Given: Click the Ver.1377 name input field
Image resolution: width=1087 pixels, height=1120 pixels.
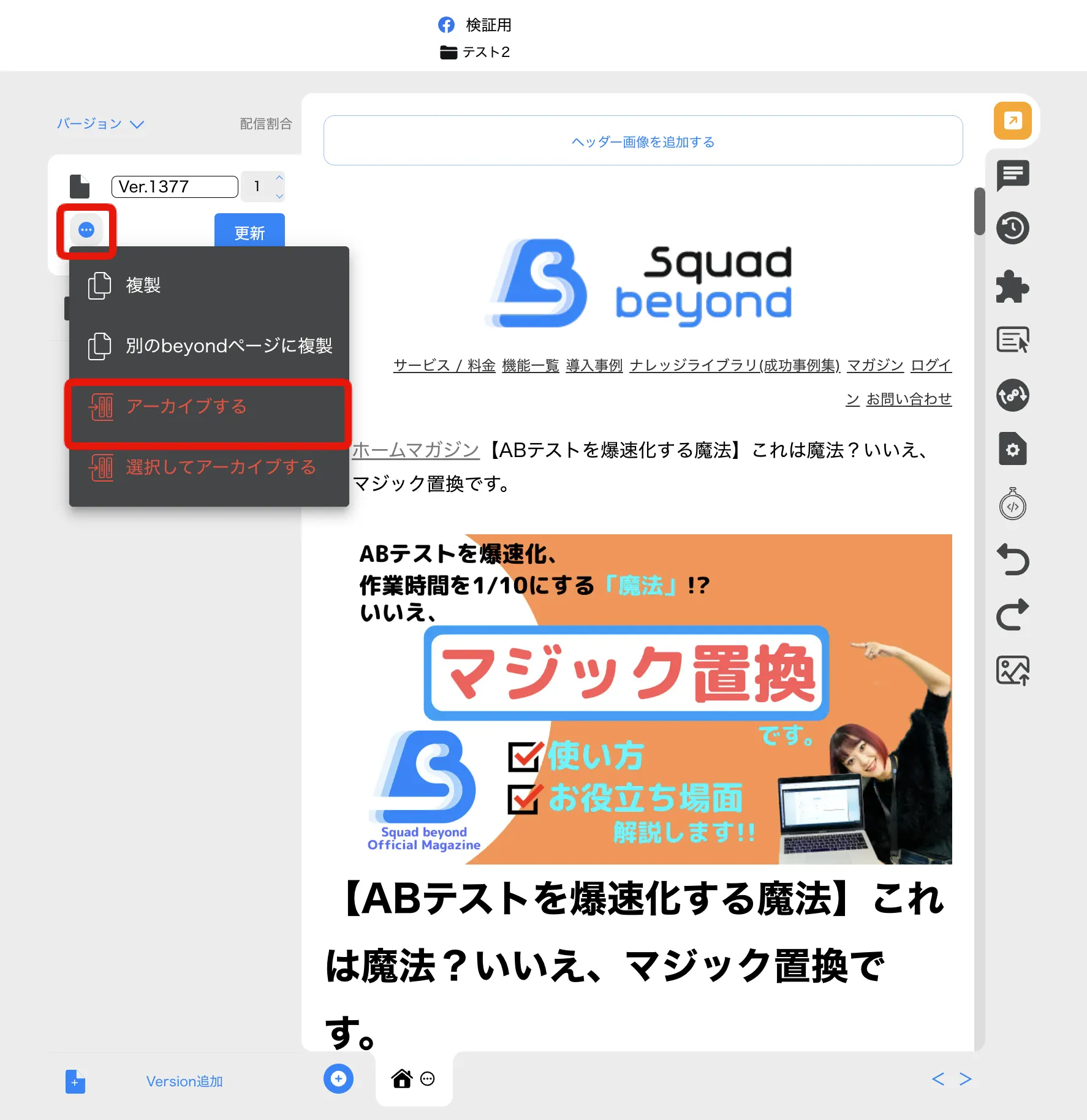Looking at the screenshot, I should (175, 187).
